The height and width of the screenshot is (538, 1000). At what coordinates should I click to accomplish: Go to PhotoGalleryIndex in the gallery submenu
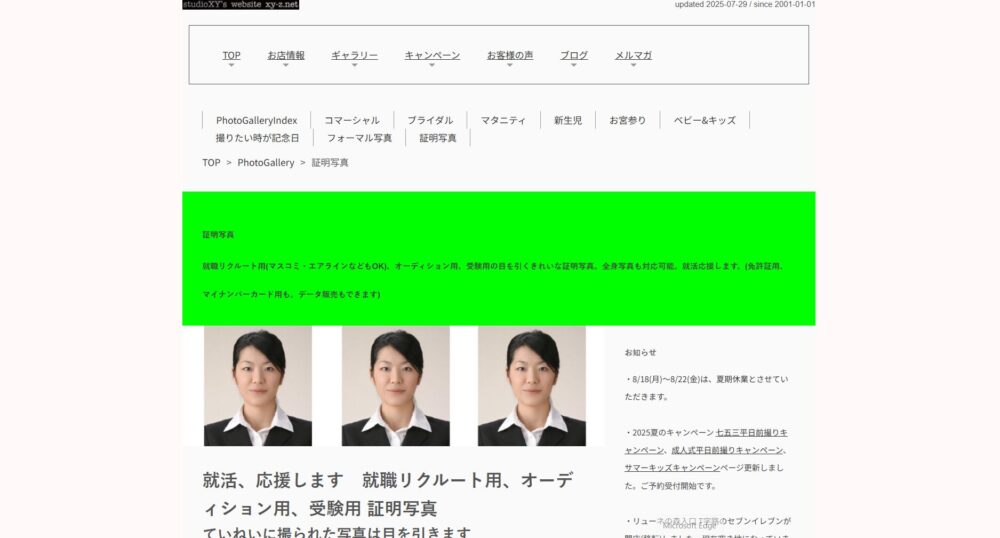point(256,120)
